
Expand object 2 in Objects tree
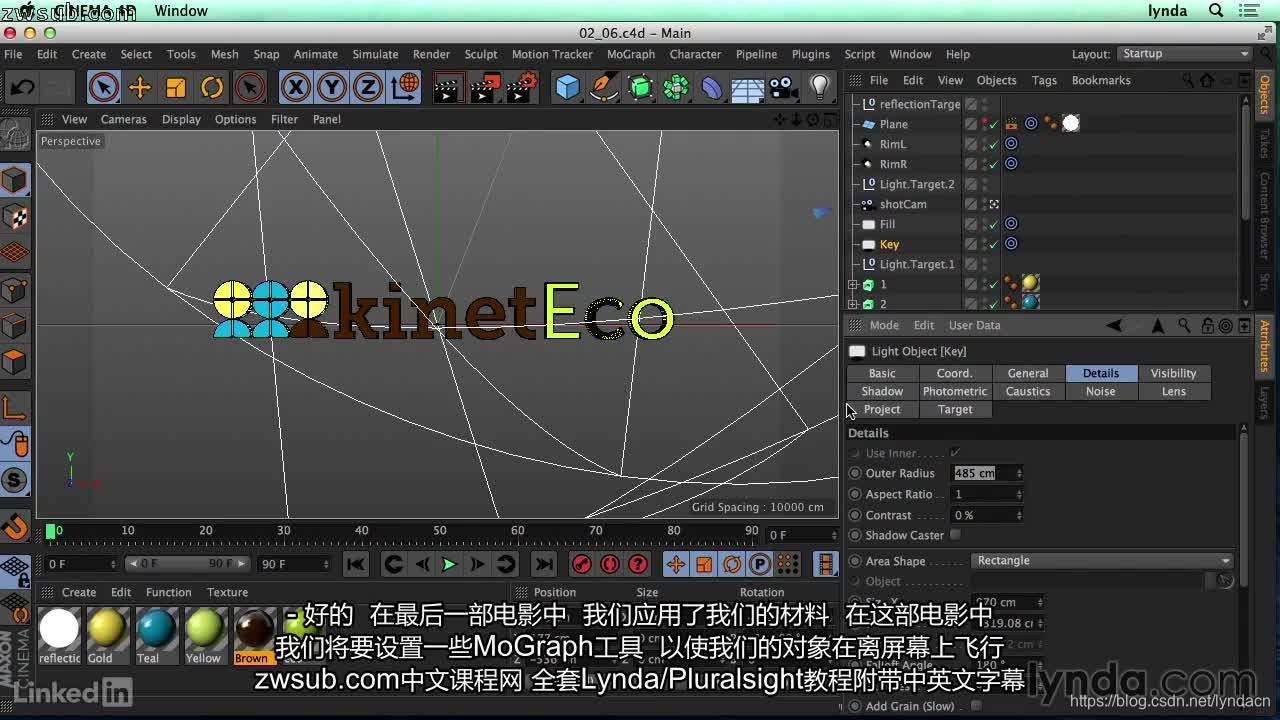[853, 304]
